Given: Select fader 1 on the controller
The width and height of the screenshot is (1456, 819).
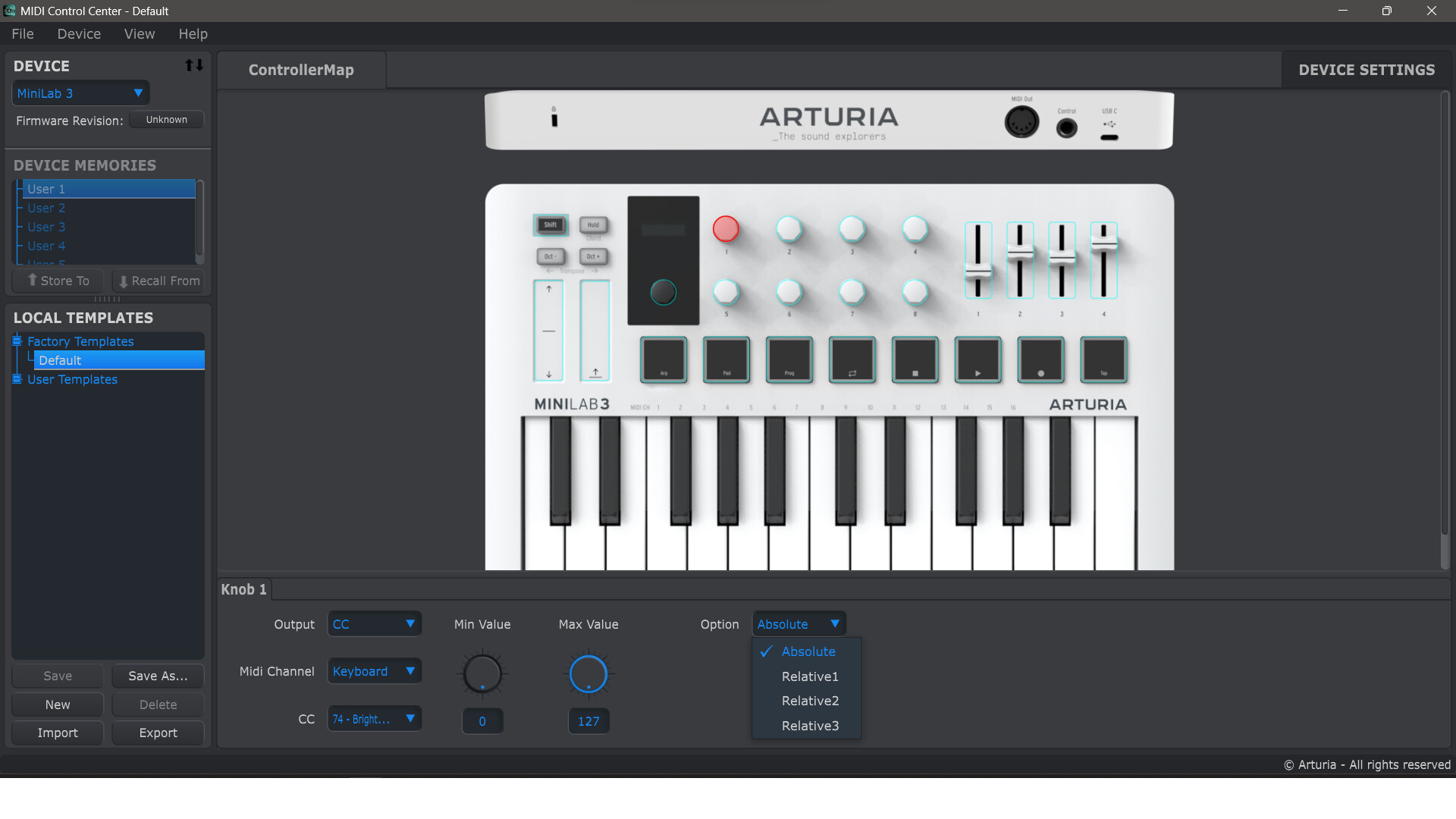Looking at the screenshot, I should (x=978, y=260).
